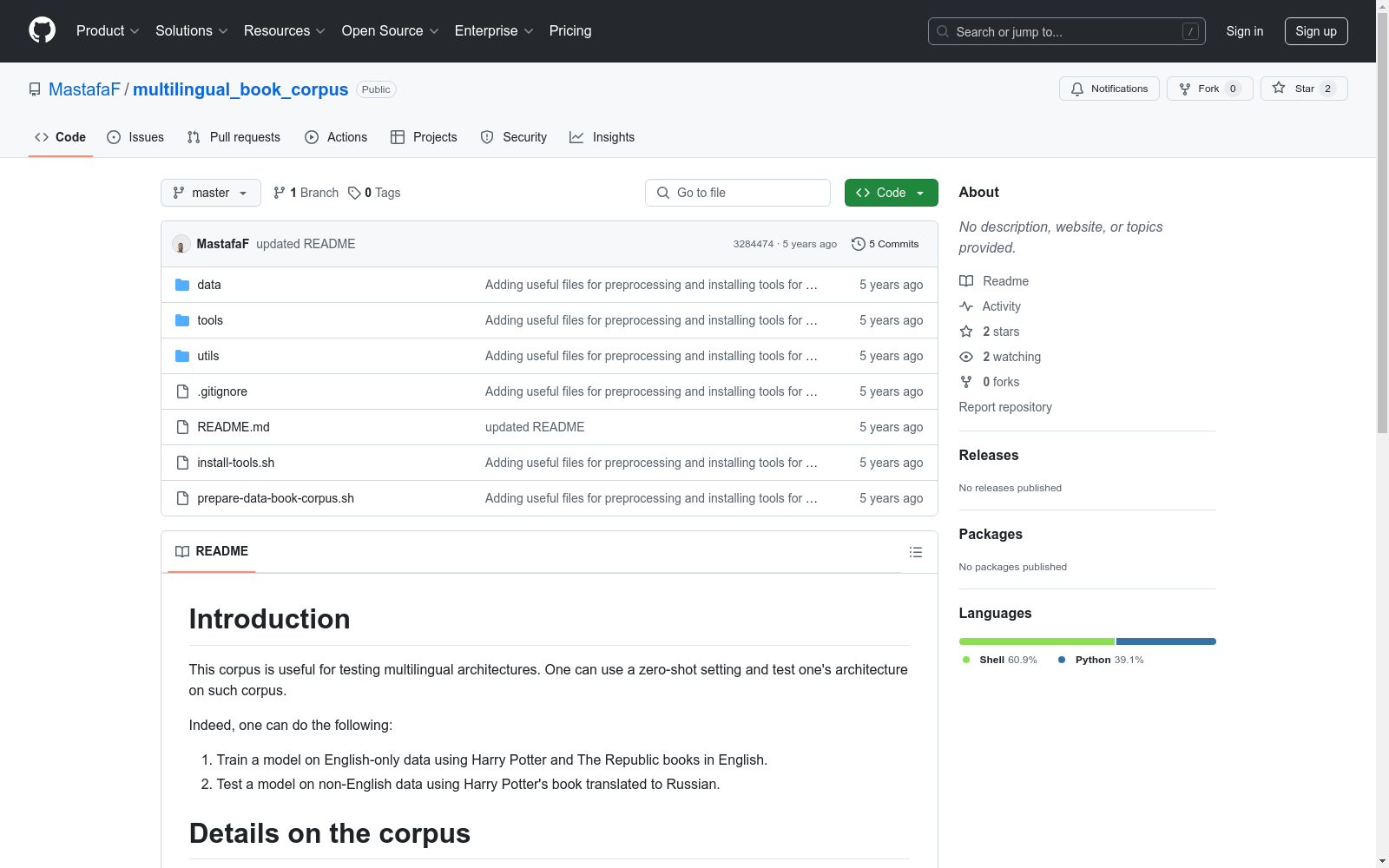Focus the Search or jump to field
Viewport: 1389px width, 868px height.
1066,31
